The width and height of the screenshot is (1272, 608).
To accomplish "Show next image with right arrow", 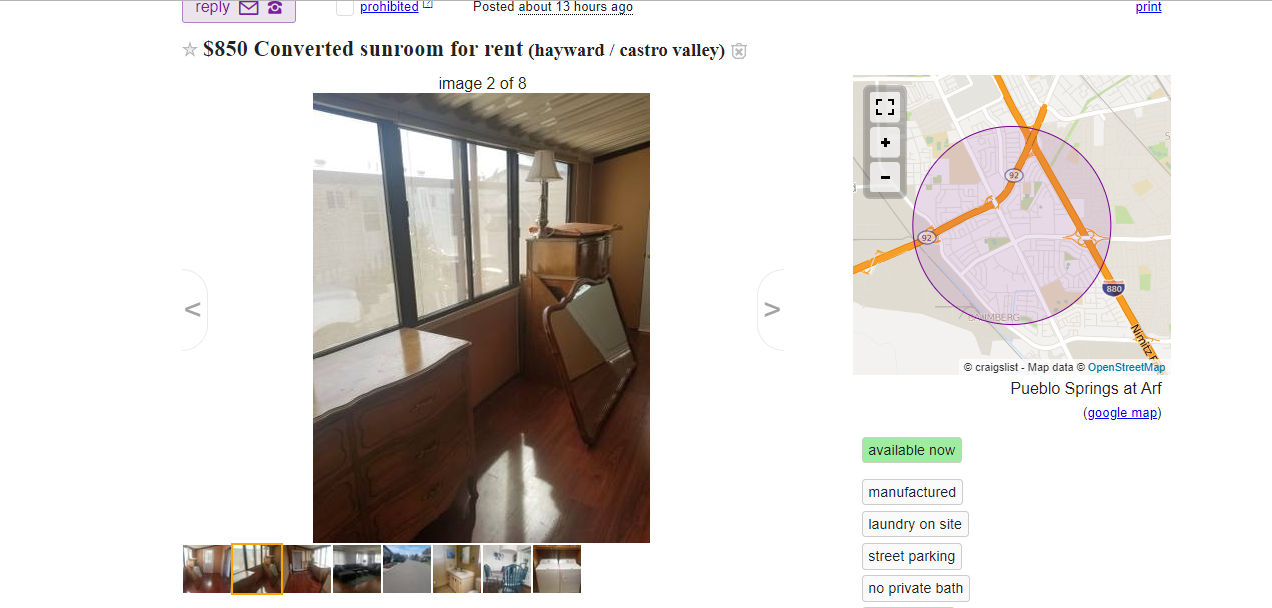I will [x=771, y=310].
